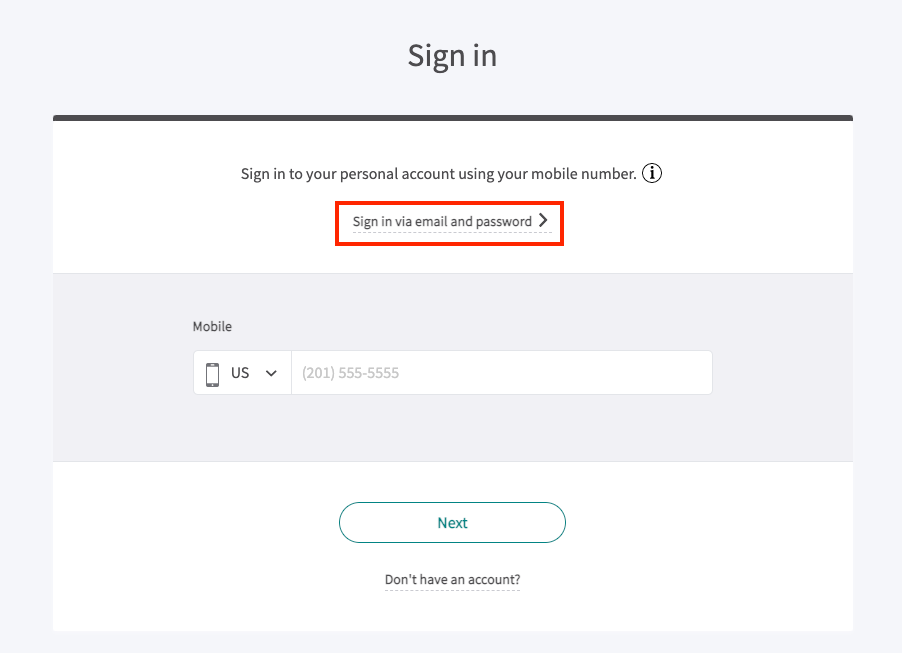Select the smartphone icon inside the Mobile field
Screen dimensions: 902x653
tap(212, 372)
